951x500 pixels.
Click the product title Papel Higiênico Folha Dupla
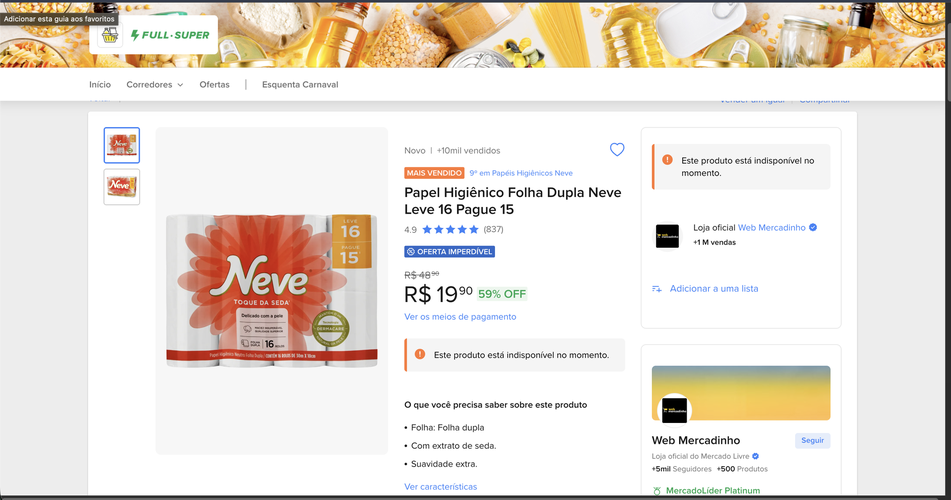tap(513, 201)
